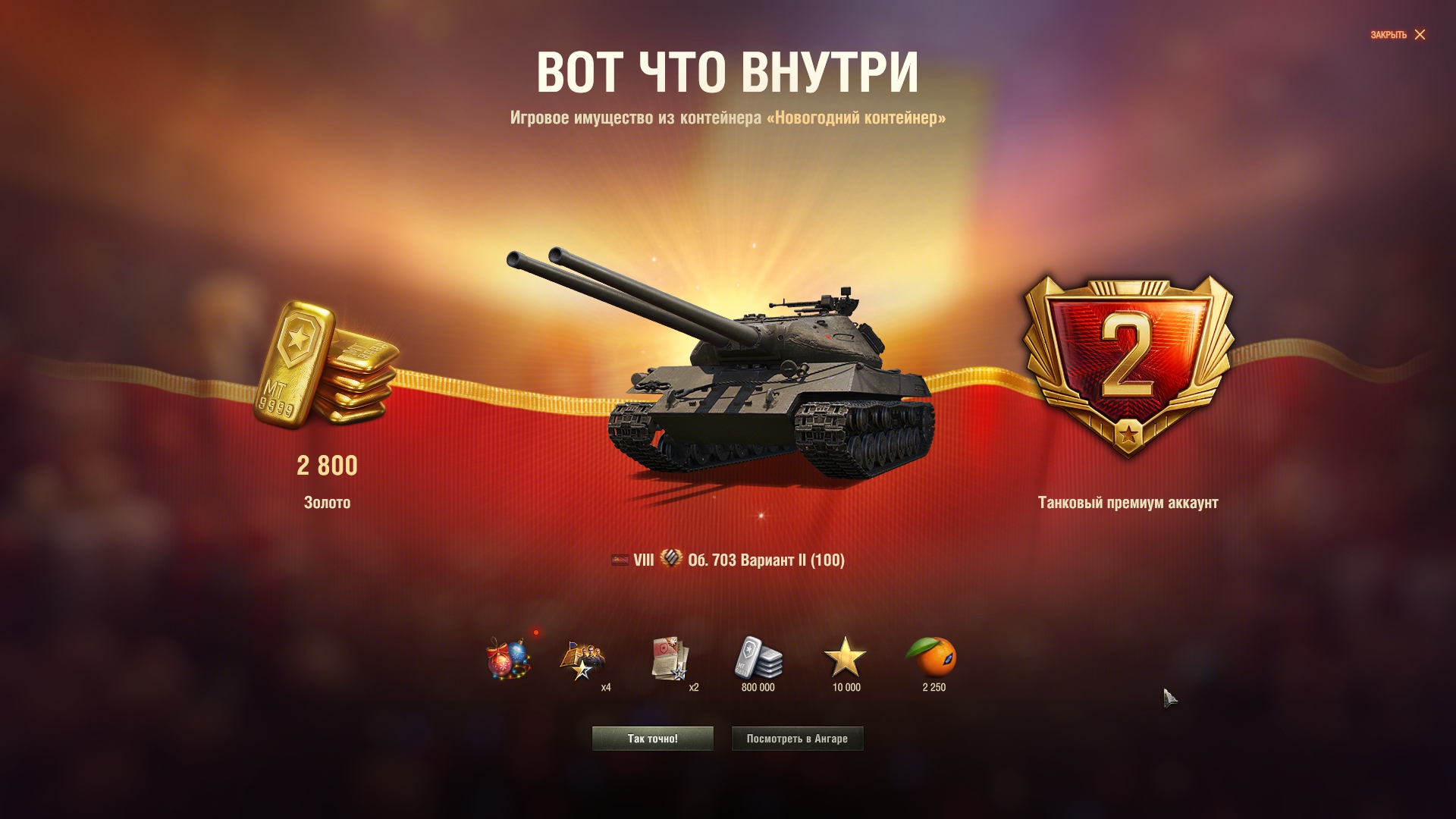Click the '2 800' gold amount text
Screen dimensions: 1456x819
(327, 466)
